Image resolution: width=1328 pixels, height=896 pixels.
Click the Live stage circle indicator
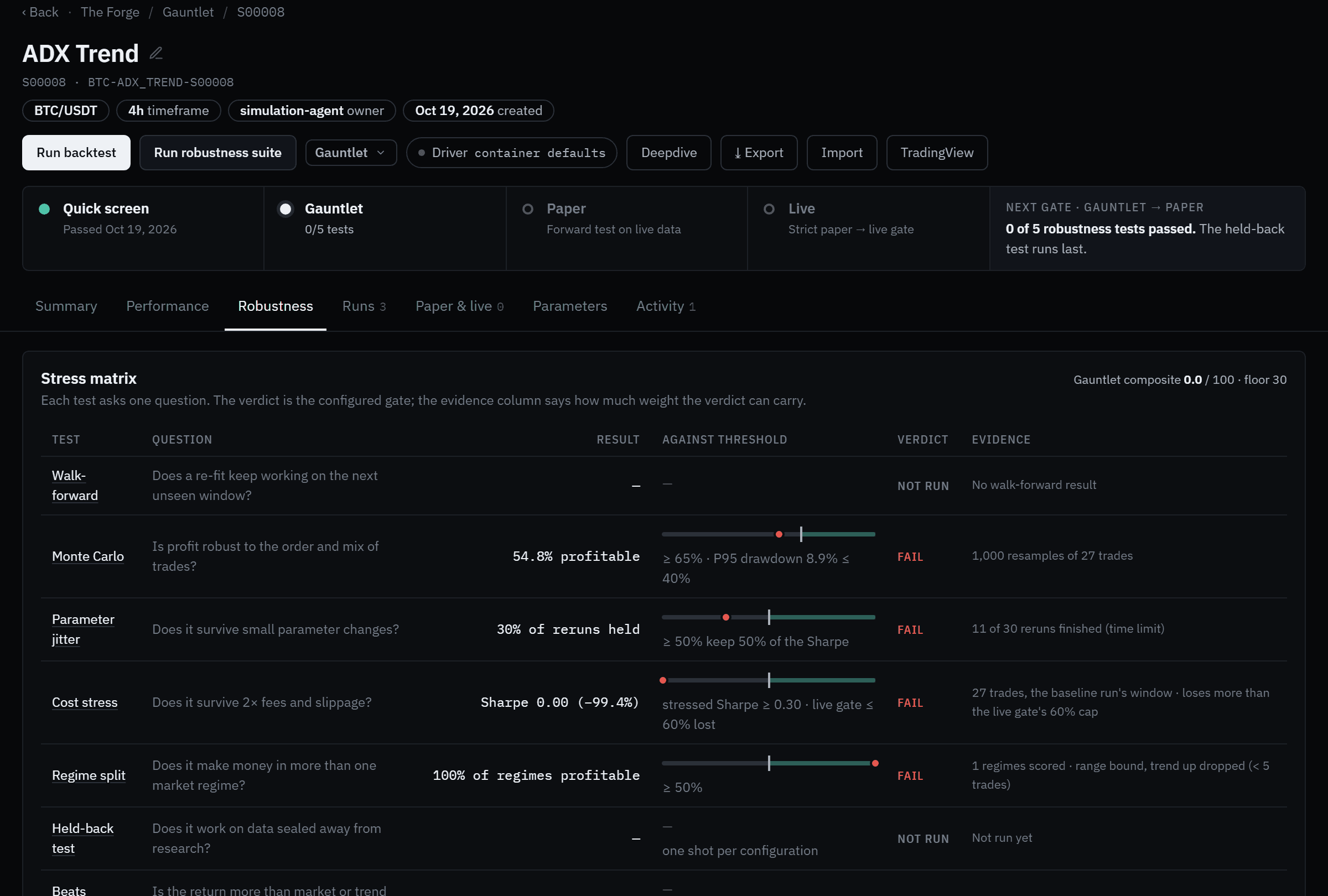pos(769,209)
